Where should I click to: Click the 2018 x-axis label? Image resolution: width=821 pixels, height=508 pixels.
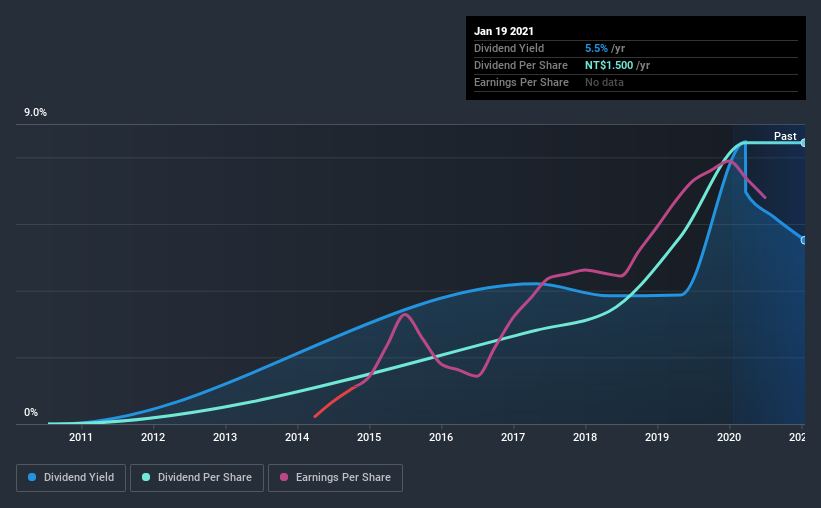click(x=585, y=437)
